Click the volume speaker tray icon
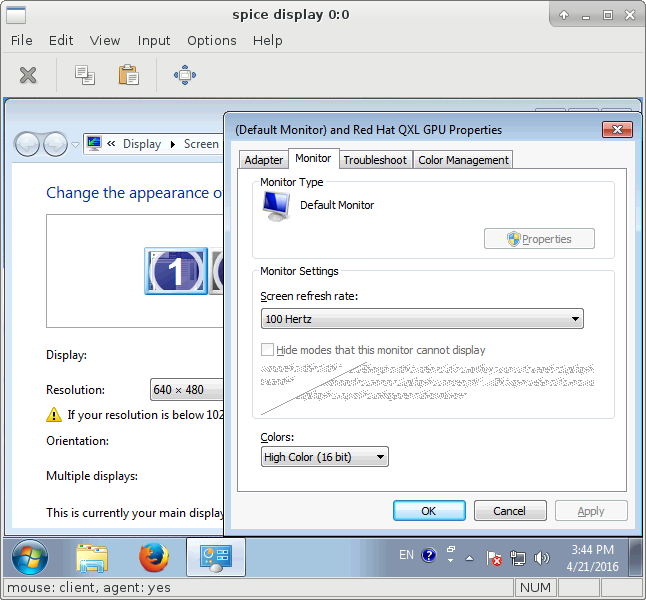Viewport: 646px width, 600px height. pyautogui.click(x=542, y=557)
